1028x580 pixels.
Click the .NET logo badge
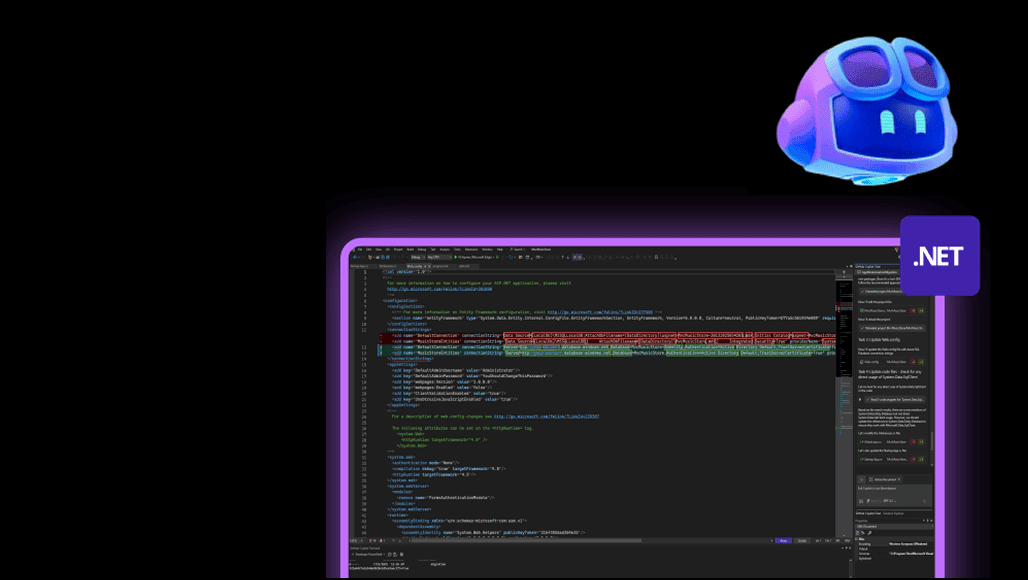tap(939, 256)
